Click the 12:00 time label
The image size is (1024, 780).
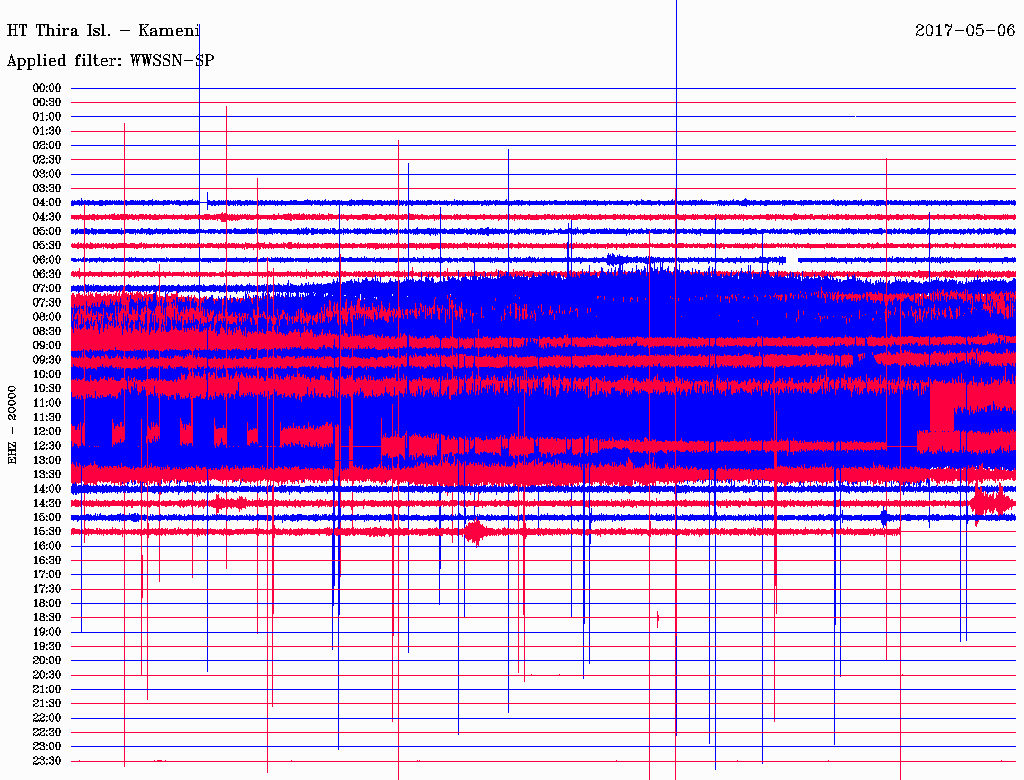pyautogui.click(x=47, y=431)
